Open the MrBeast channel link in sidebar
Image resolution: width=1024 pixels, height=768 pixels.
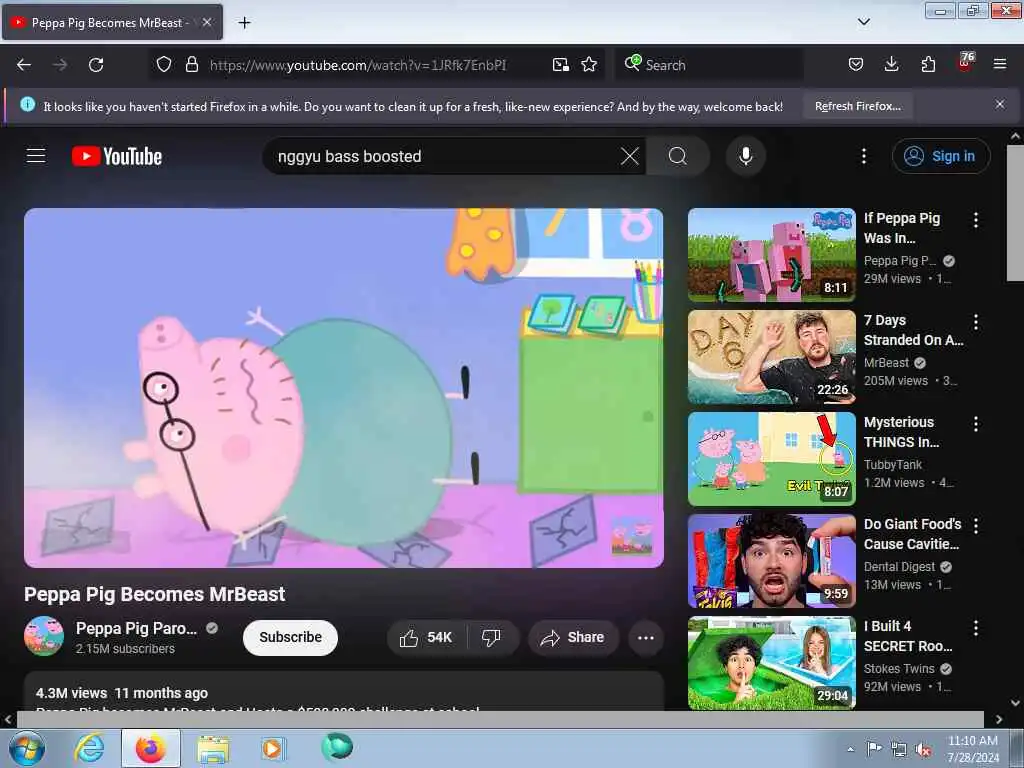(x=886, y=362)
